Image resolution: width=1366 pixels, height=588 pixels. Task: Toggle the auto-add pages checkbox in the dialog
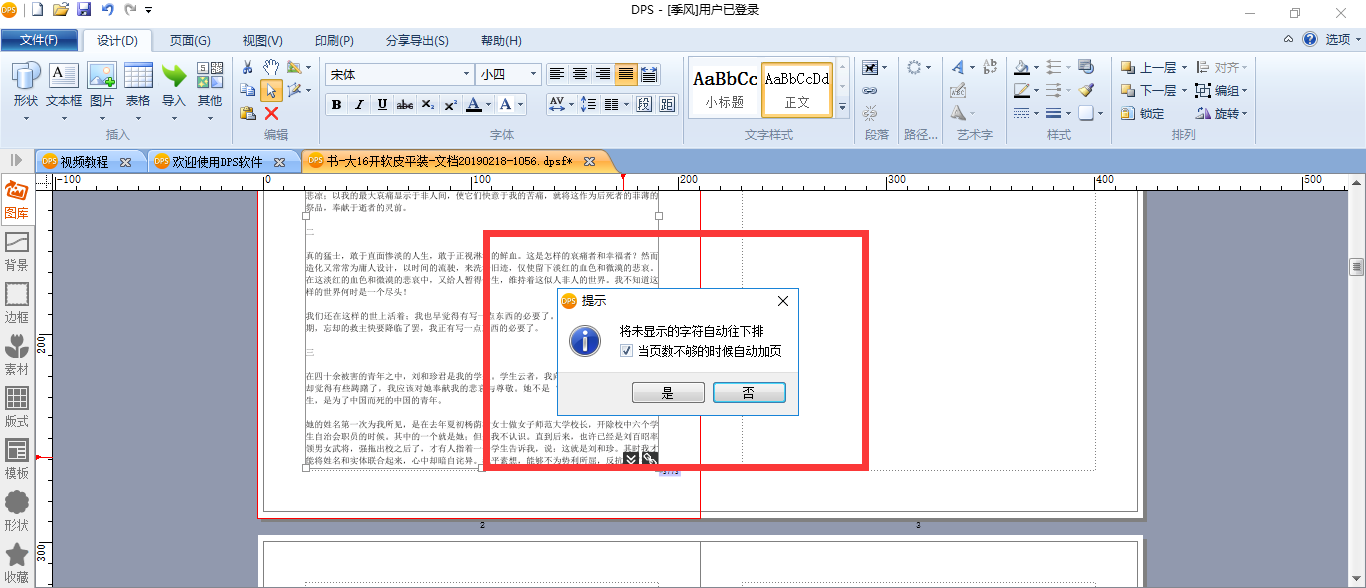pyautogui.click(x=626, y=351)
